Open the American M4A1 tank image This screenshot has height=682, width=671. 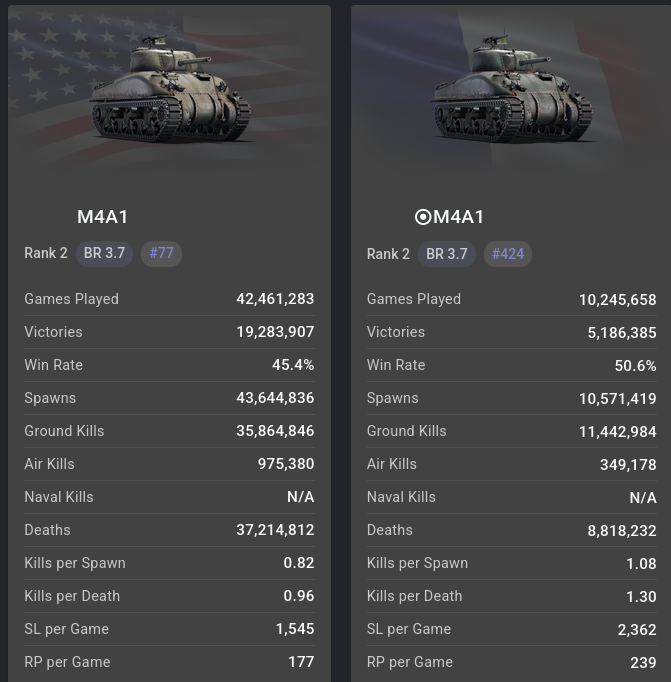tap(169, 89)
